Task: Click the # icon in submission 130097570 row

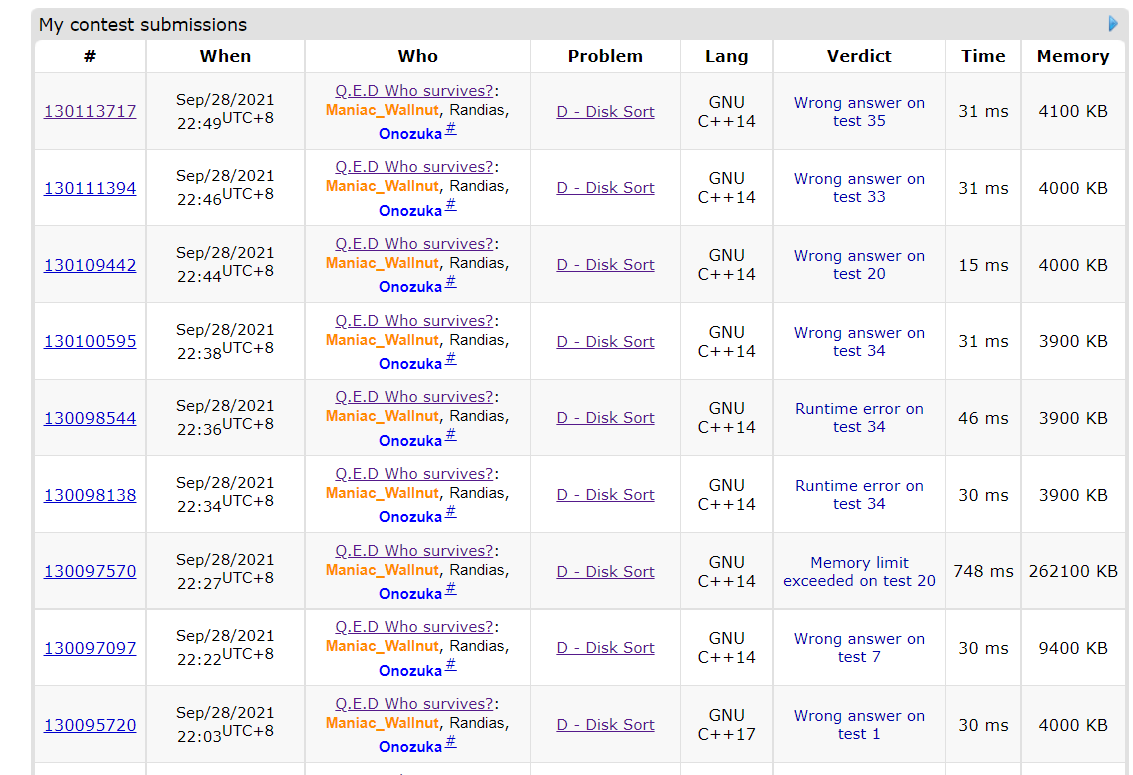Action: pos(450,590)
